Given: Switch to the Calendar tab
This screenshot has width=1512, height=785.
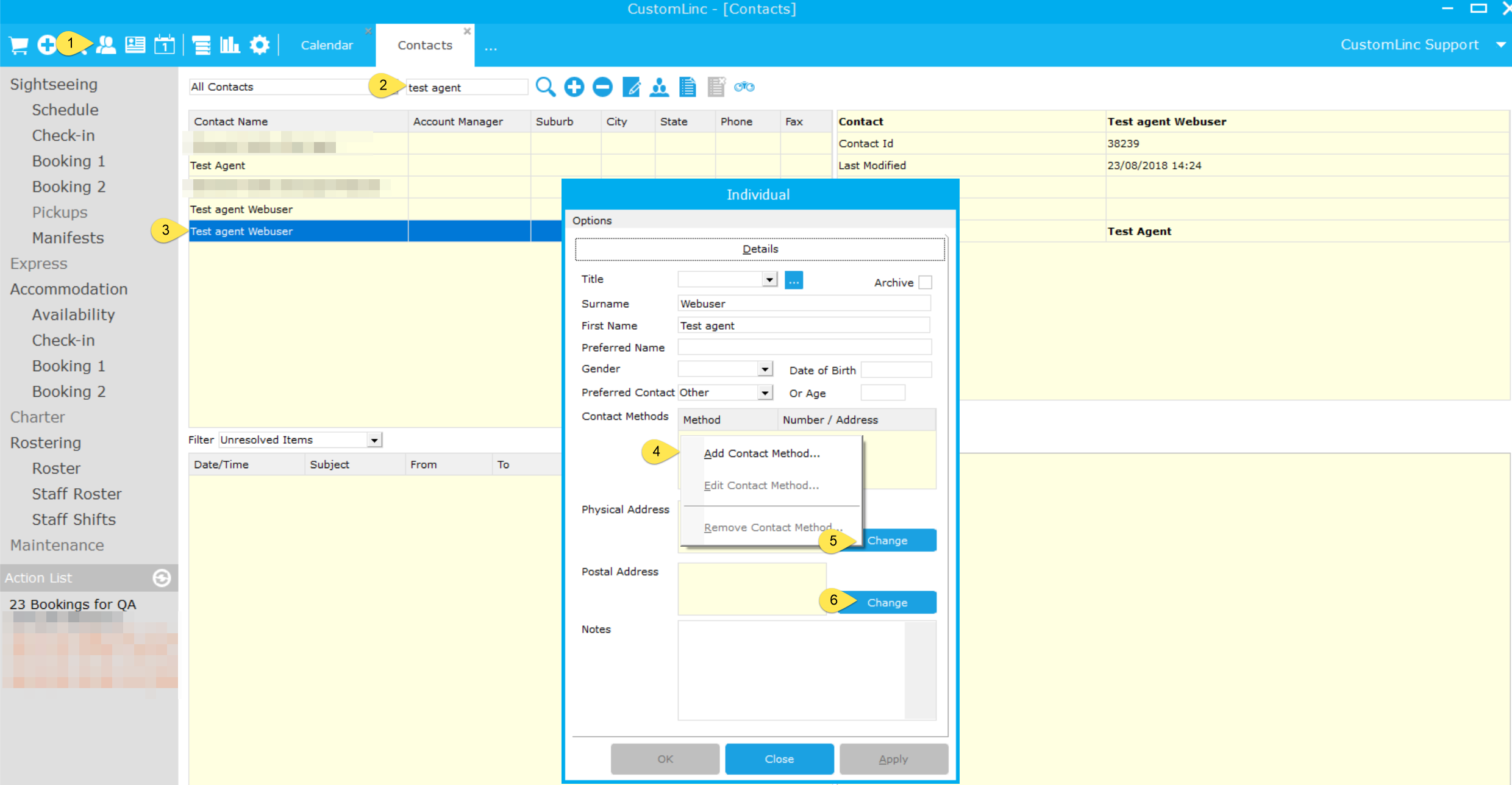Looking at the screenshot, I should click(x=327, y=45).
